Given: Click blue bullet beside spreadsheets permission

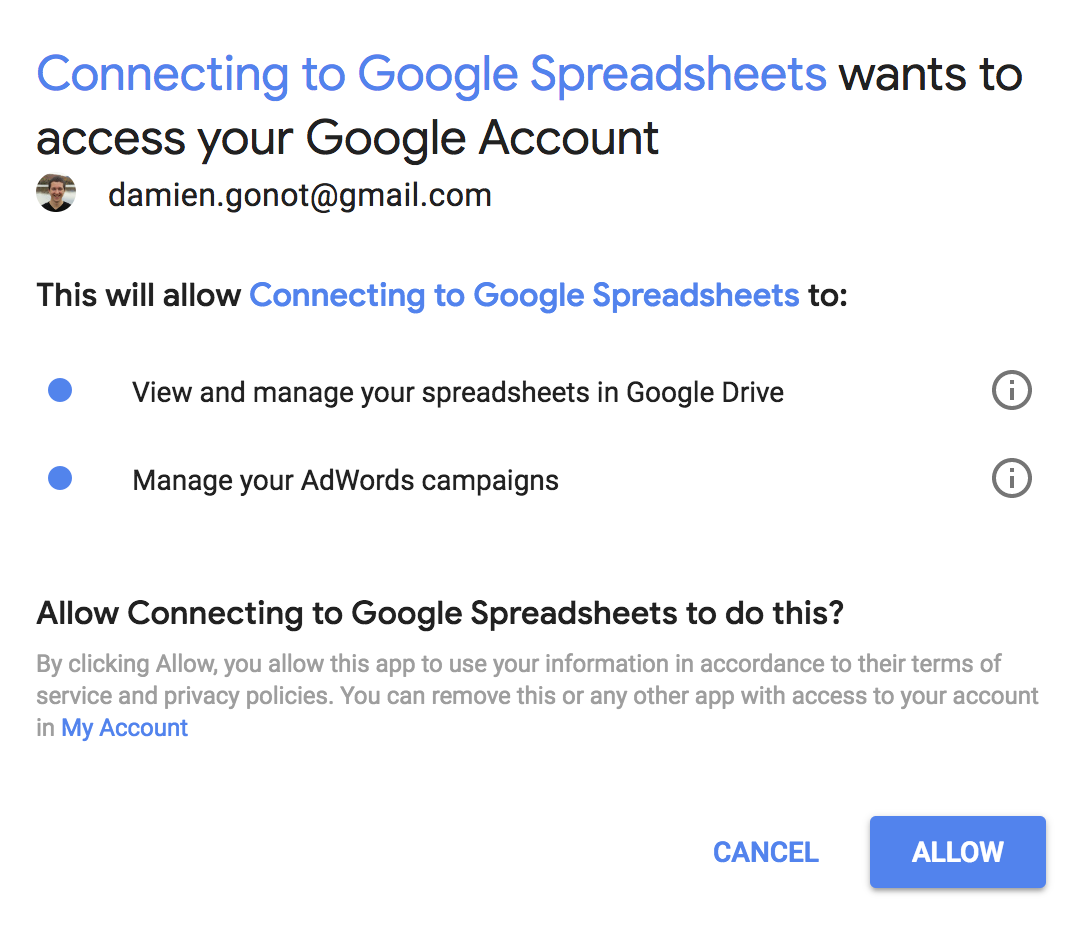Looking at the screenshot, I should click(60, 391).
